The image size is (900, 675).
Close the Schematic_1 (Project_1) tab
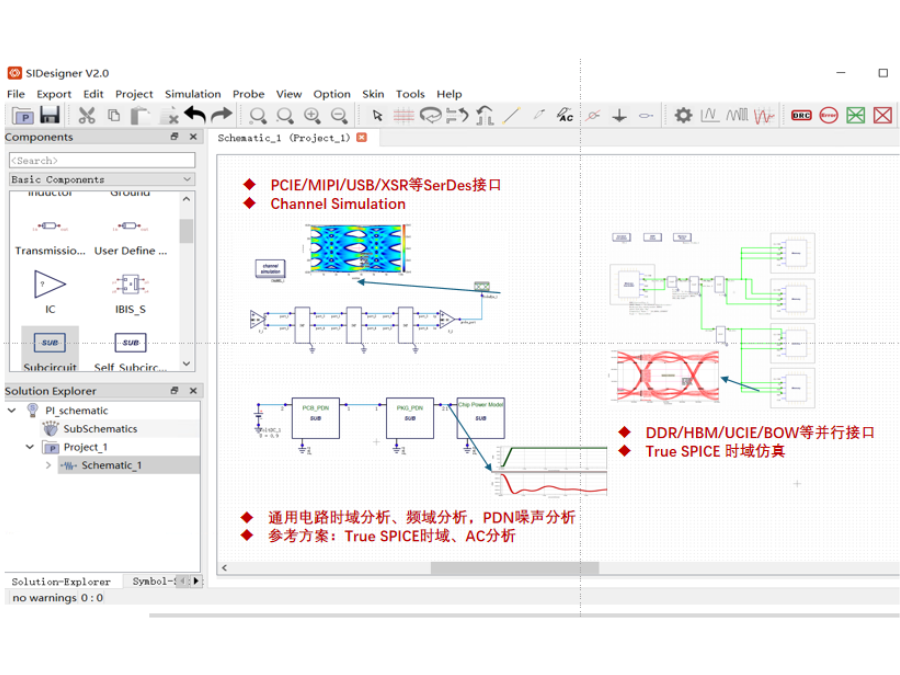click(362, 138)
